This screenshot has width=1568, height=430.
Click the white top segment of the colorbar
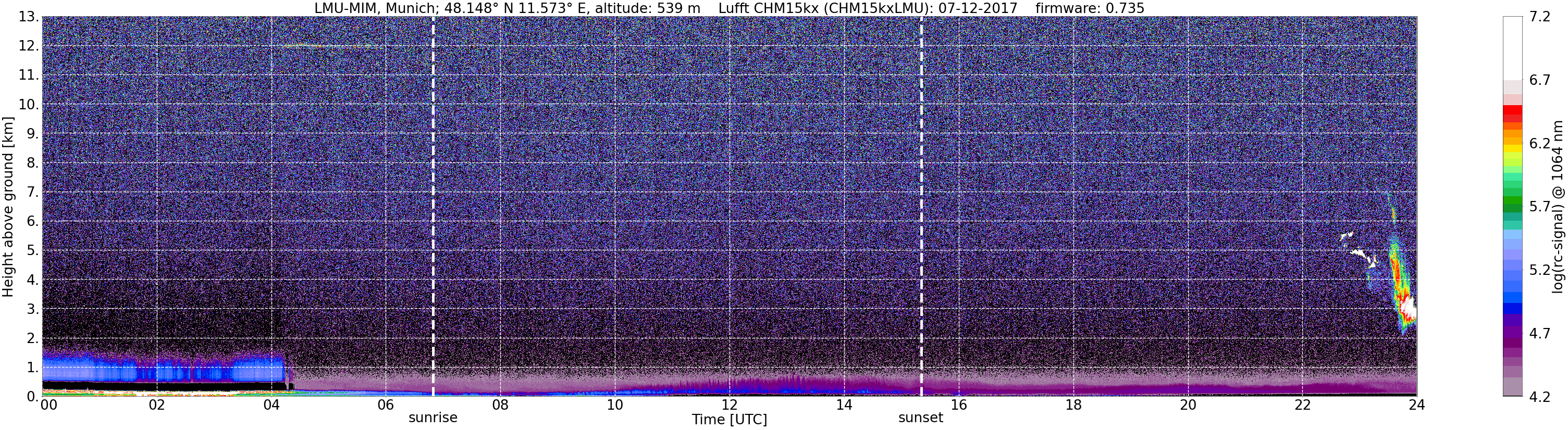[1512, 48]
